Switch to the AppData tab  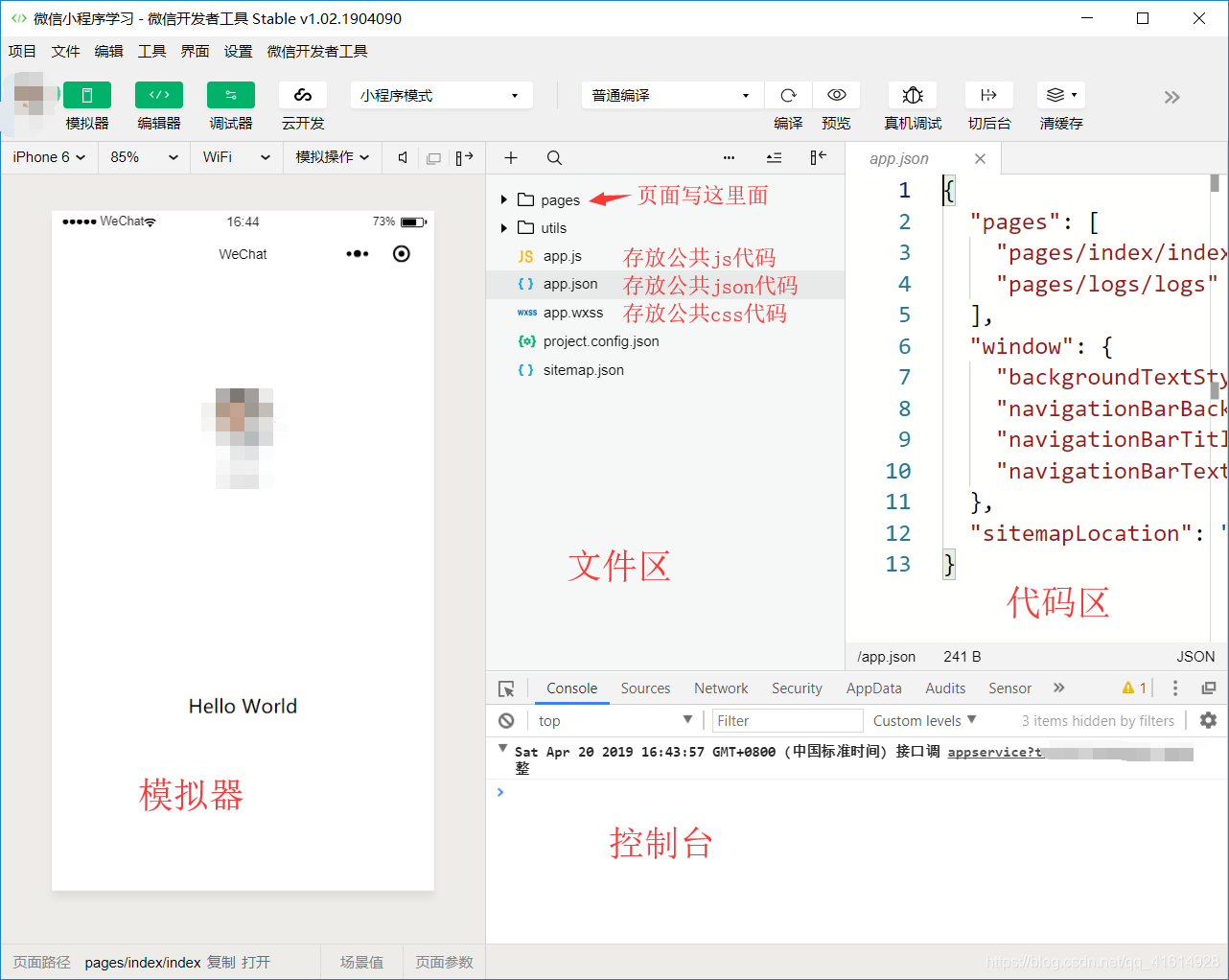tap(873, 688)
